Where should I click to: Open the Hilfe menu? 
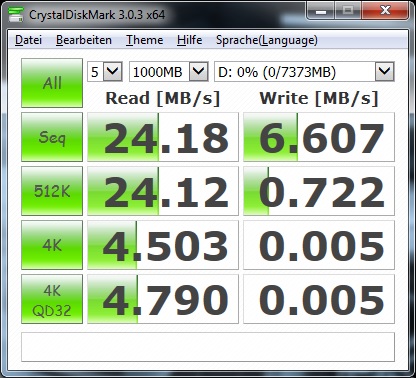[x=189, y=40]
